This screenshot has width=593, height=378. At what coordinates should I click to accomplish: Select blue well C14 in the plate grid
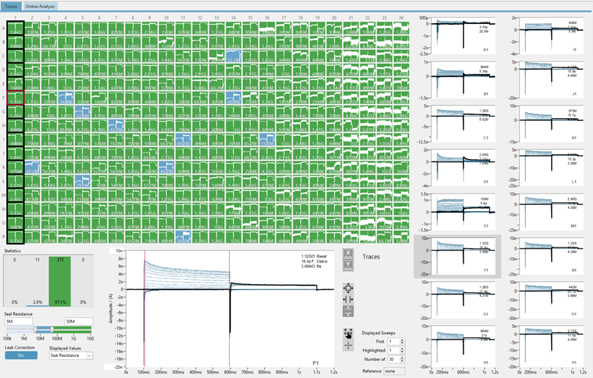[234, 56]
